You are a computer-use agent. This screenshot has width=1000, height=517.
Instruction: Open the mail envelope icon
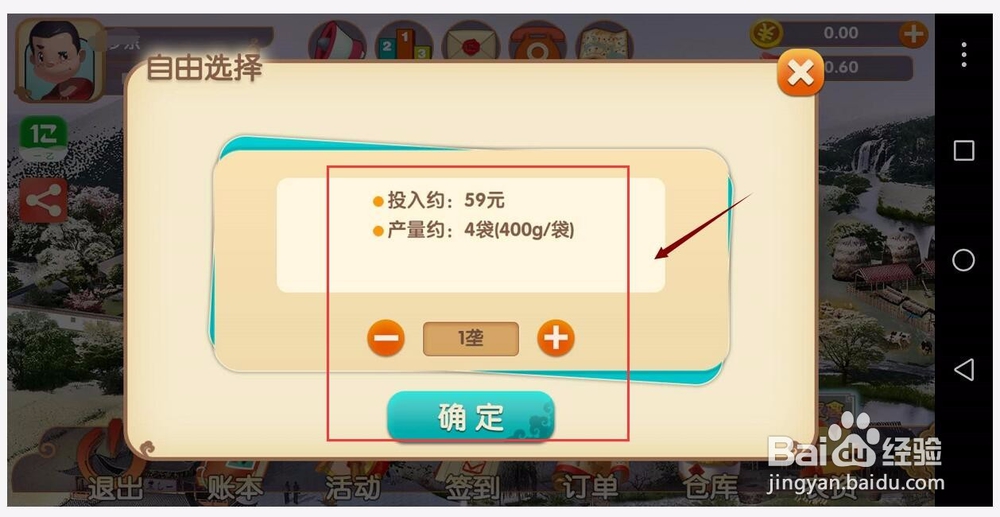tap(471, 41)
